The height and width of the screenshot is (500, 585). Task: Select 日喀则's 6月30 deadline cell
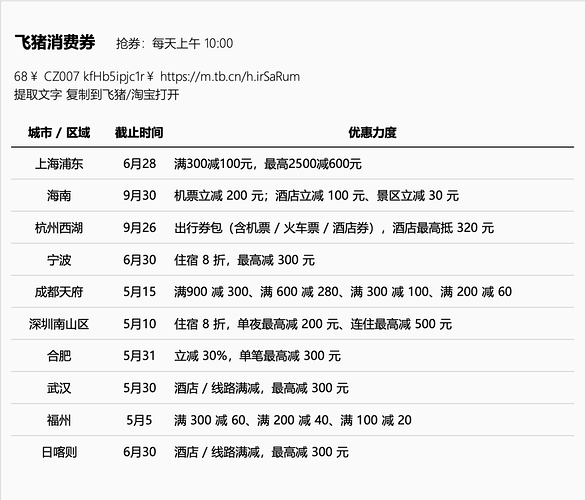140,452
